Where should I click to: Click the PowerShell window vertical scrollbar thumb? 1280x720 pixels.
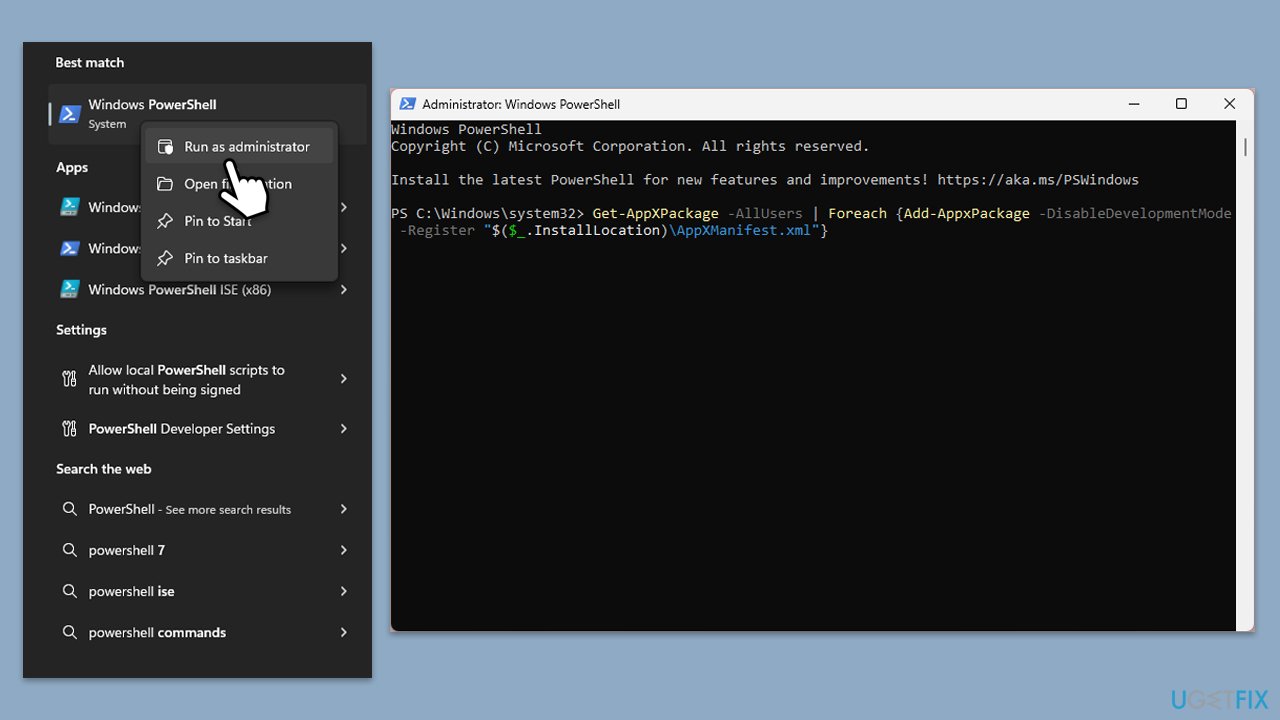[x=1245, y=147]
